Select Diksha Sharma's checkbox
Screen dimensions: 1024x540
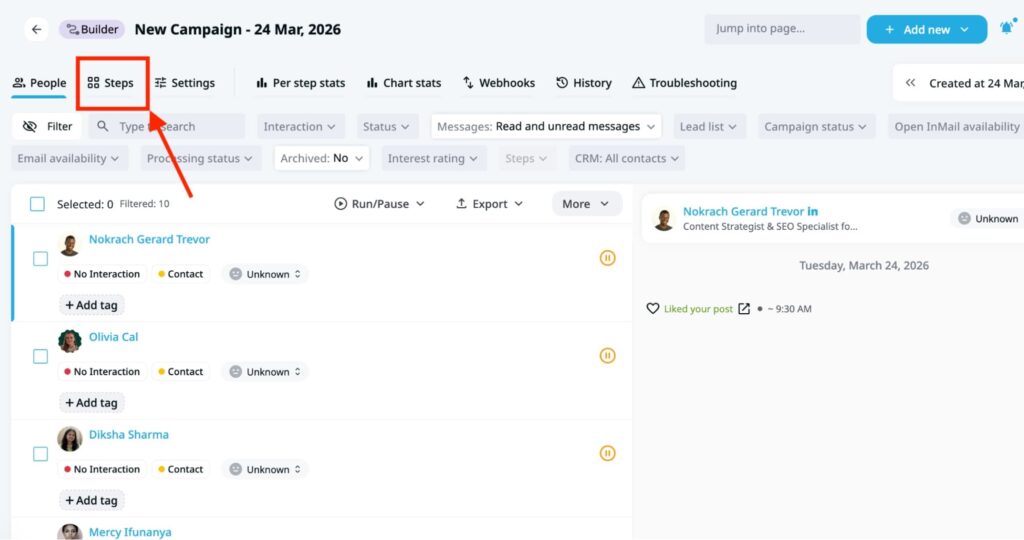[41, 454]
